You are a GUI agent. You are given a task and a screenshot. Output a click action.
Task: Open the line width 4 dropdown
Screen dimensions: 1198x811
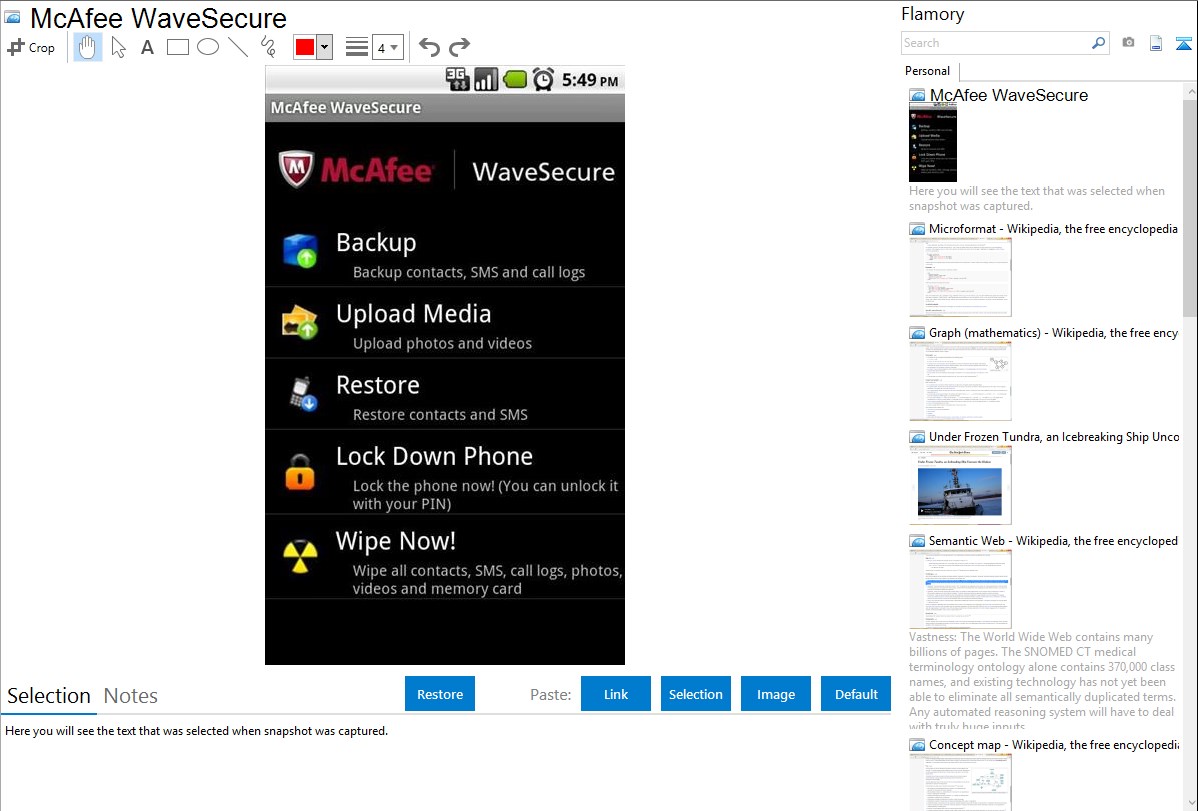pos(388,47)
